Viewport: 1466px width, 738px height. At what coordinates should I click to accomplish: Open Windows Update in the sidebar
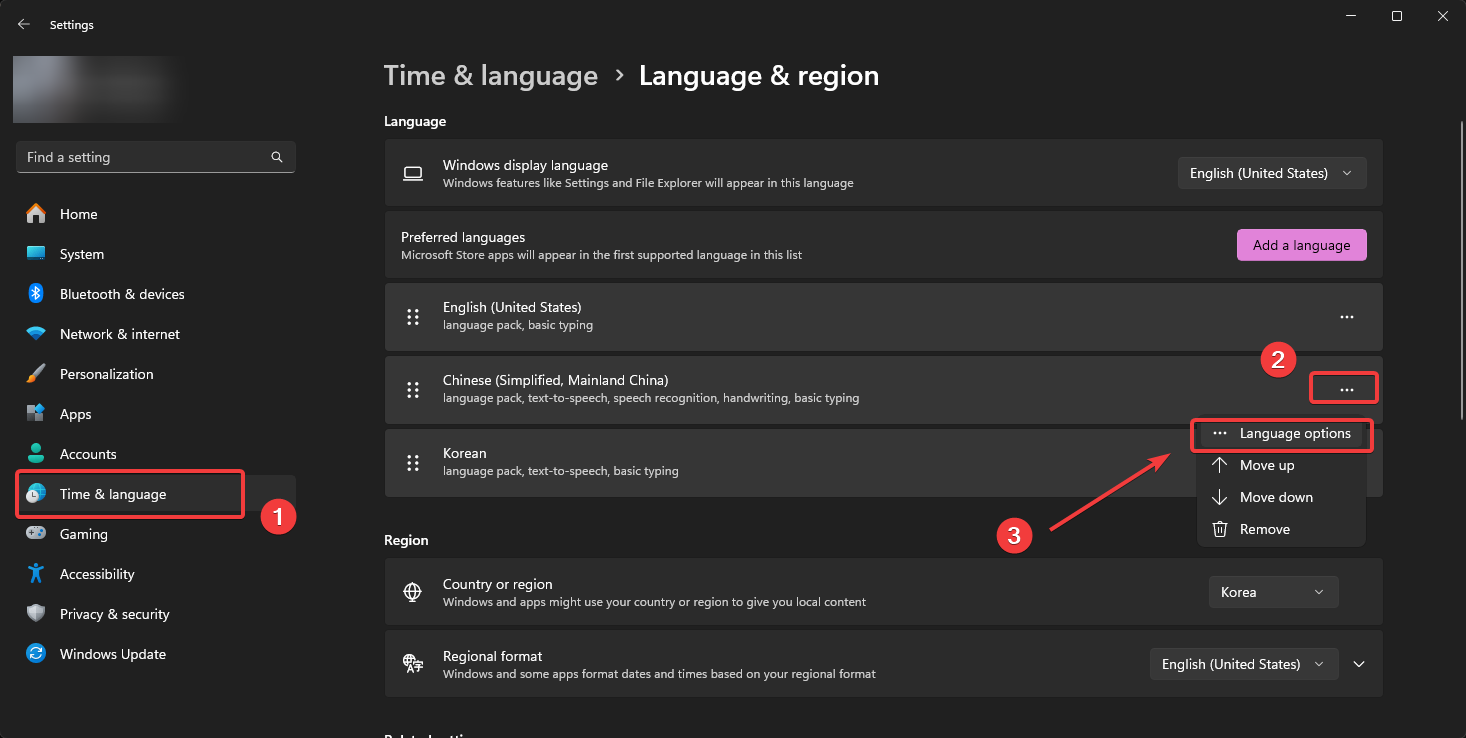[x=155, y=654]
